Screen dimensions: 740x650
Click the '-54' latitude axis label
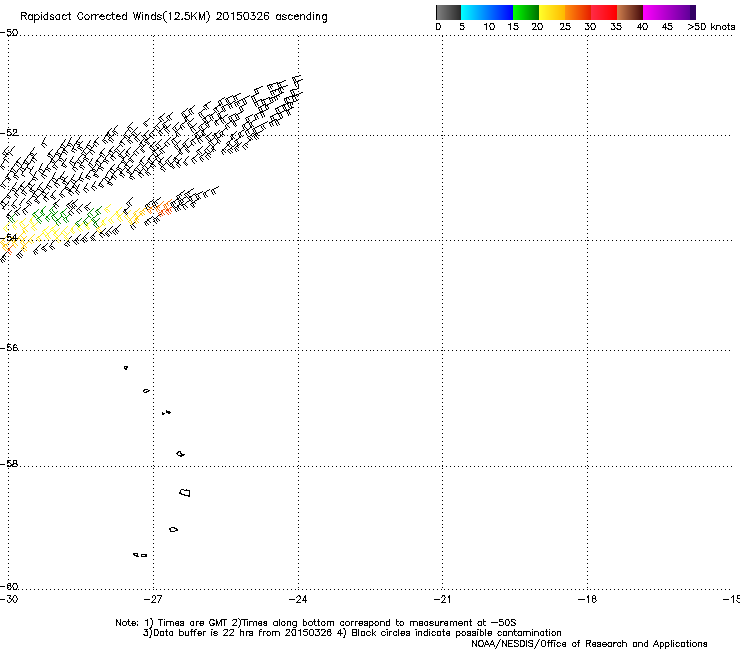[x=9, y=237]
